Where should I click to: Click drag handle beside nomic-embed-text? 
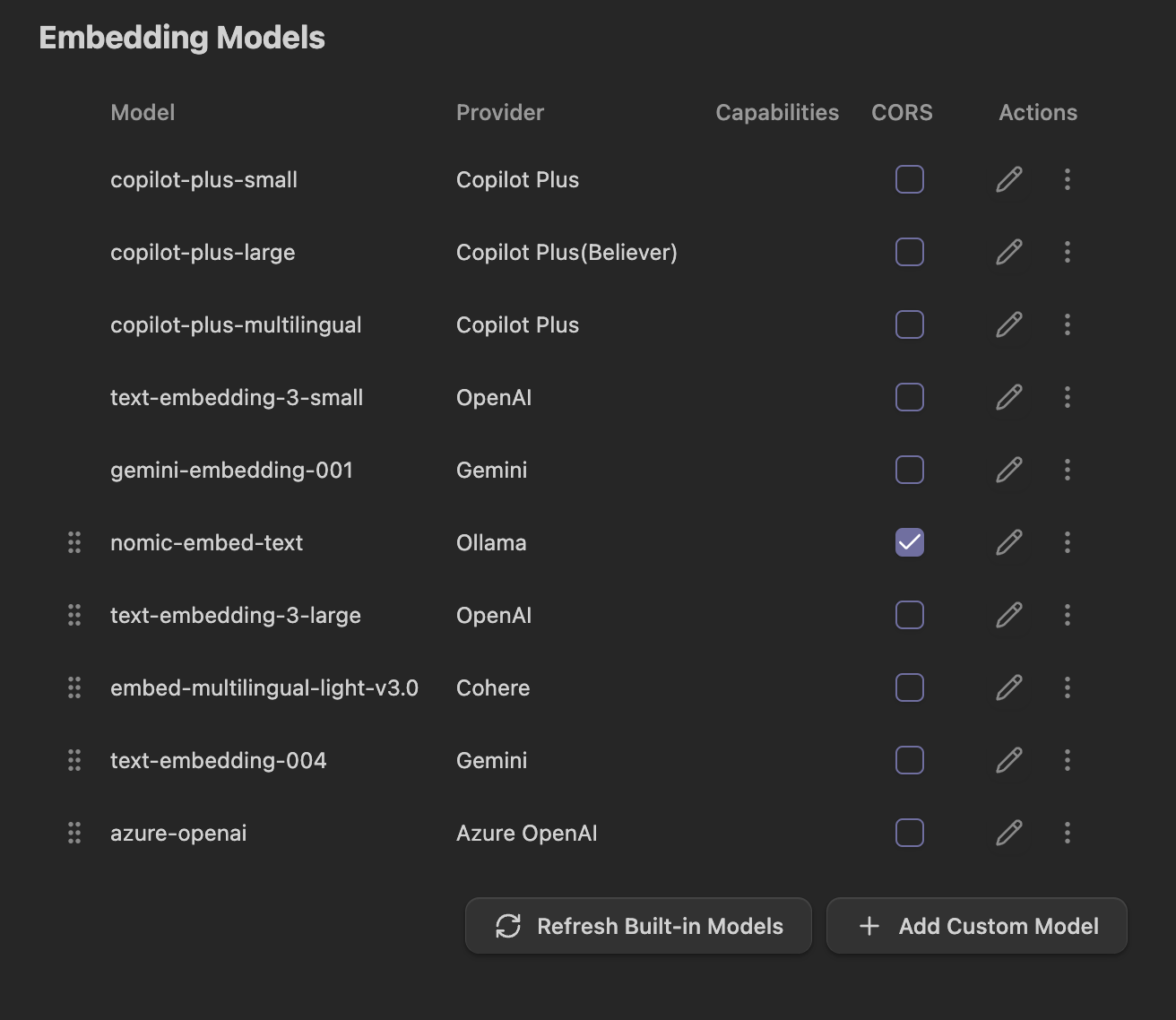[74, 542]
